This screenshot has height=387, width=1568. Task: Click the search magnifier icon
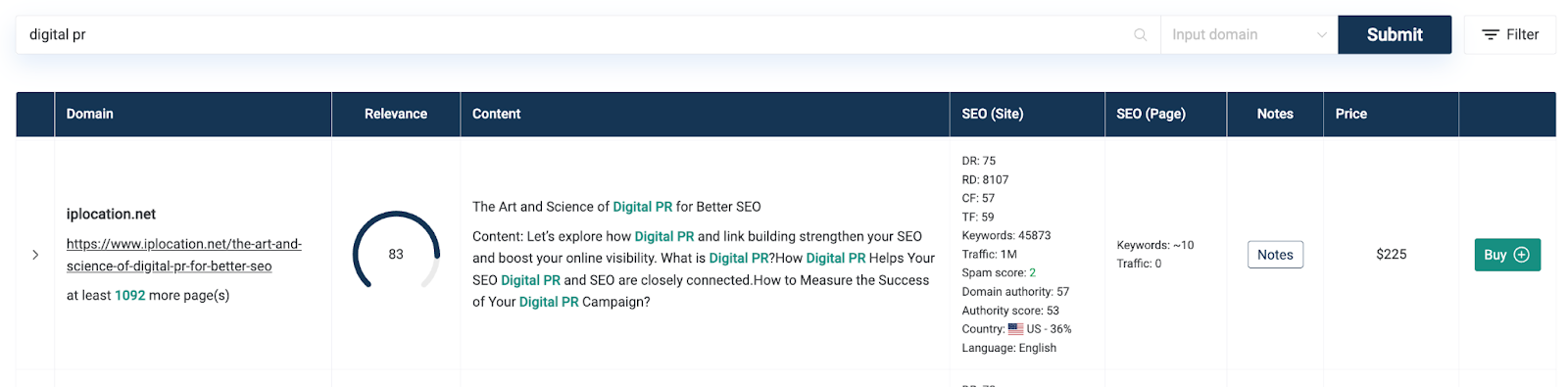coord(1140,34)
